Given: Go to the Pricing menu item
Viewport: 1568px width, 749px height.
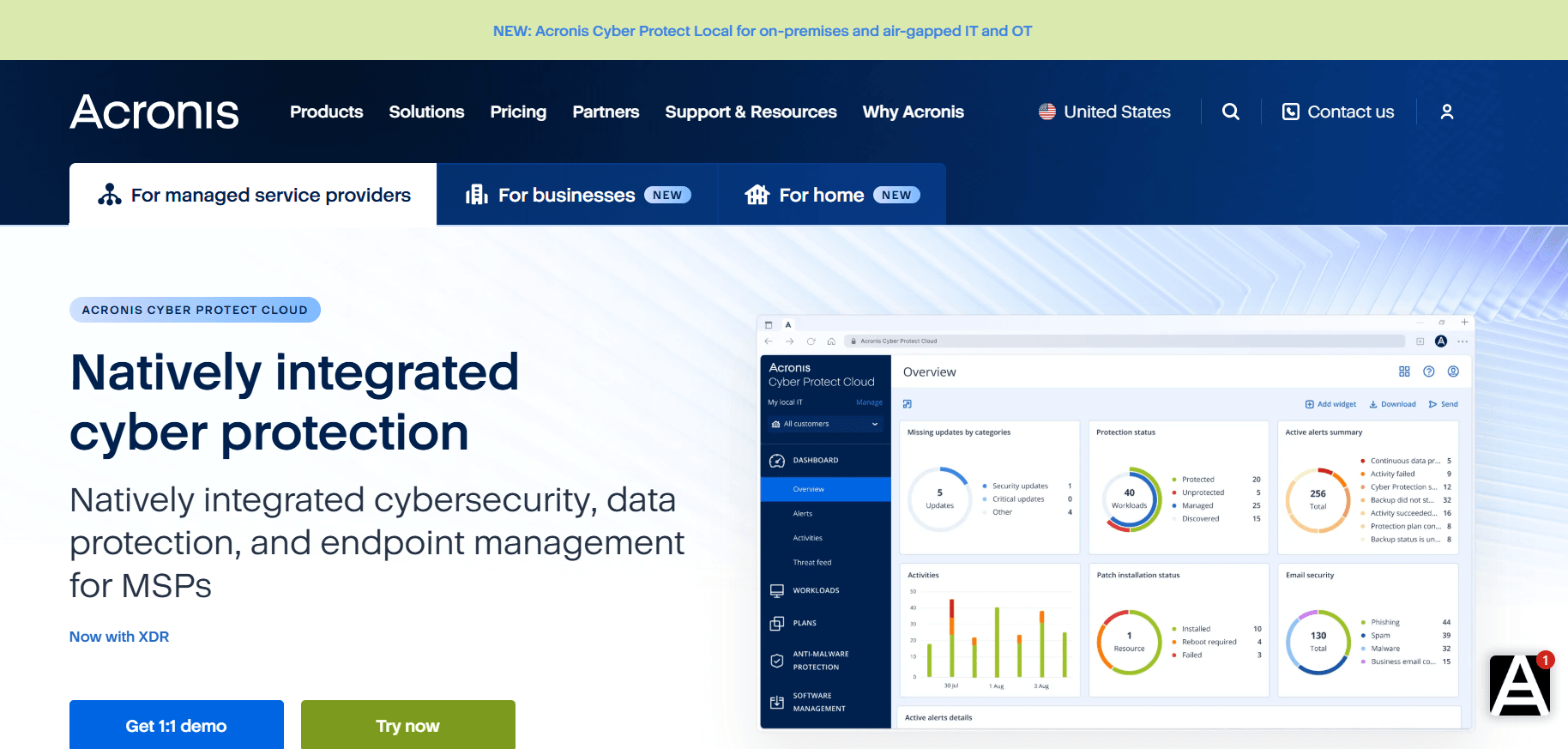Looking at the screenshot, I should click(518, 112).
